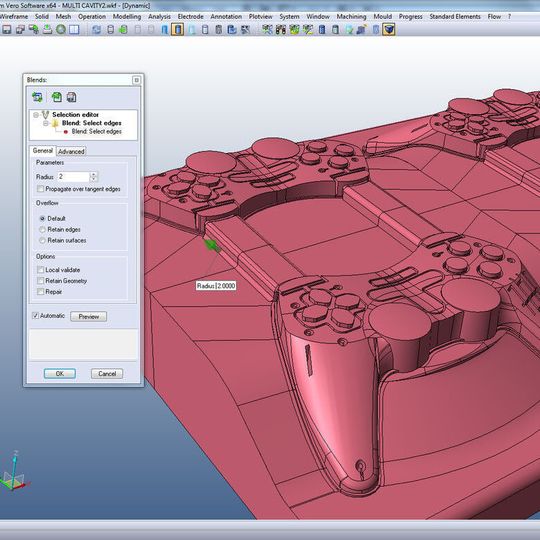The width and height of the screenshot is (540, 540).
Task: Click the green radius arrow handle on model
Action: tap(212, 245)
